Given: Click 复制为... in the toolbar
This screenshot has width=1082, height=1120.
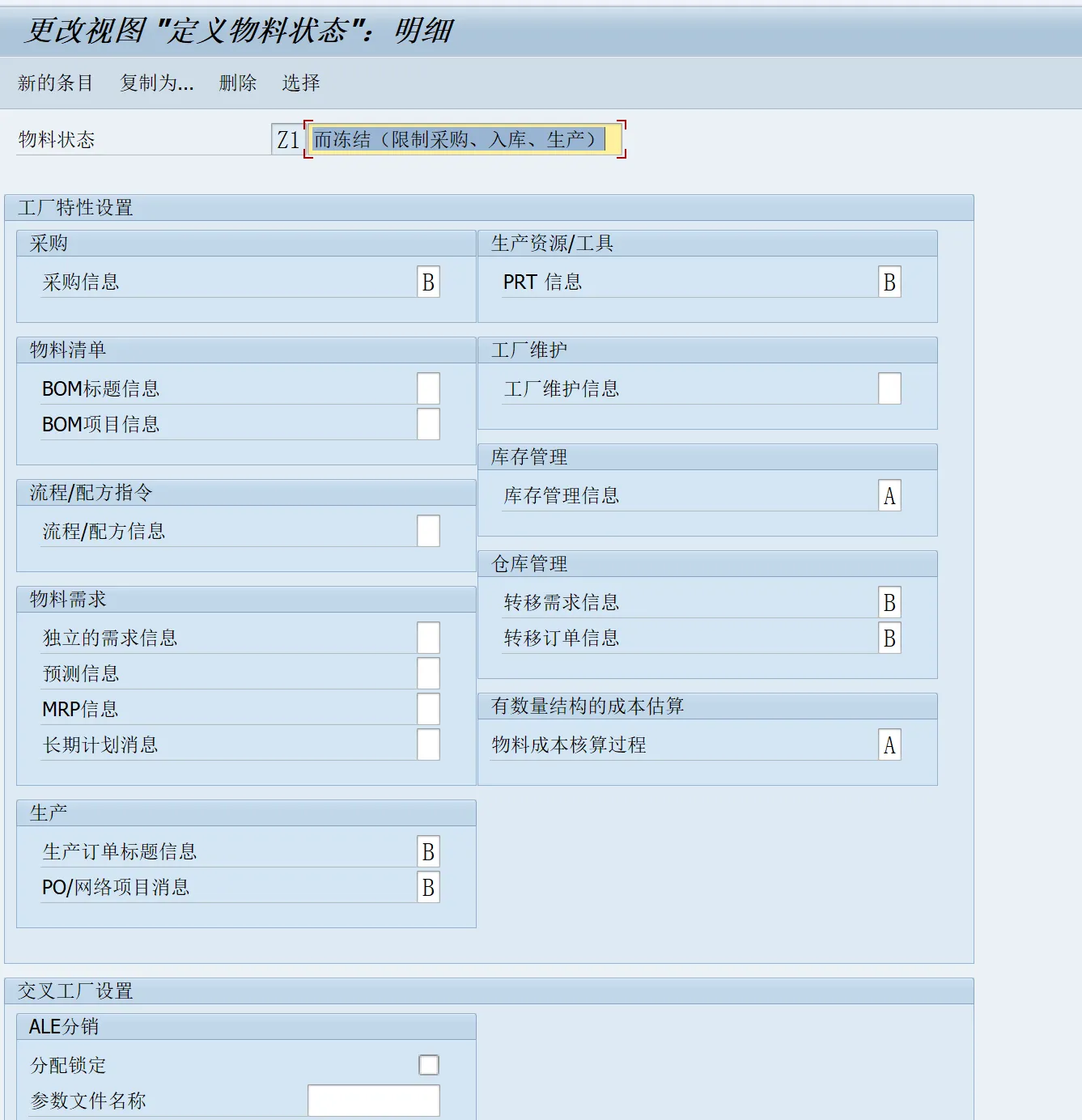Looking at the screenshot, I should pyautogui.click(x=156, y=83).
